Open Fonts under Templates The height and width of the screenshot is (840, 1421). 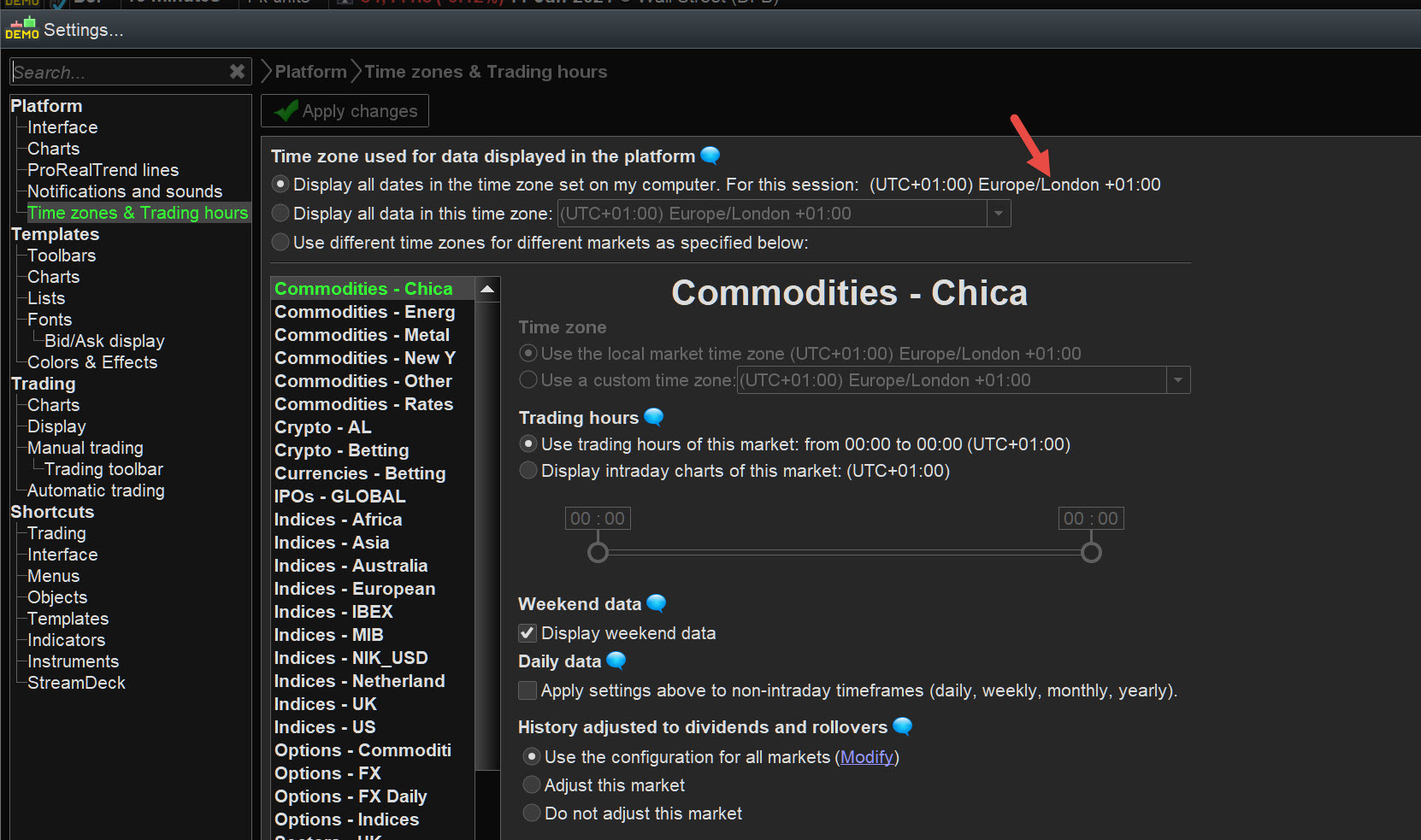pyautogui.click(x=50, y=320)
